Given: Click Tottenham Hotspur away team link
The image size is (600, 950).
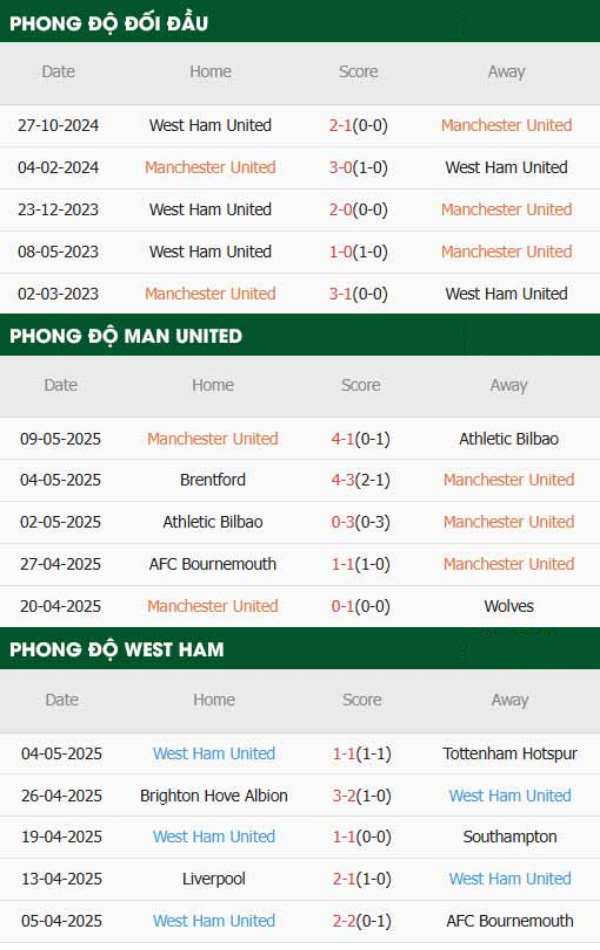Looking at the screenshot, I should pos(510,754).
